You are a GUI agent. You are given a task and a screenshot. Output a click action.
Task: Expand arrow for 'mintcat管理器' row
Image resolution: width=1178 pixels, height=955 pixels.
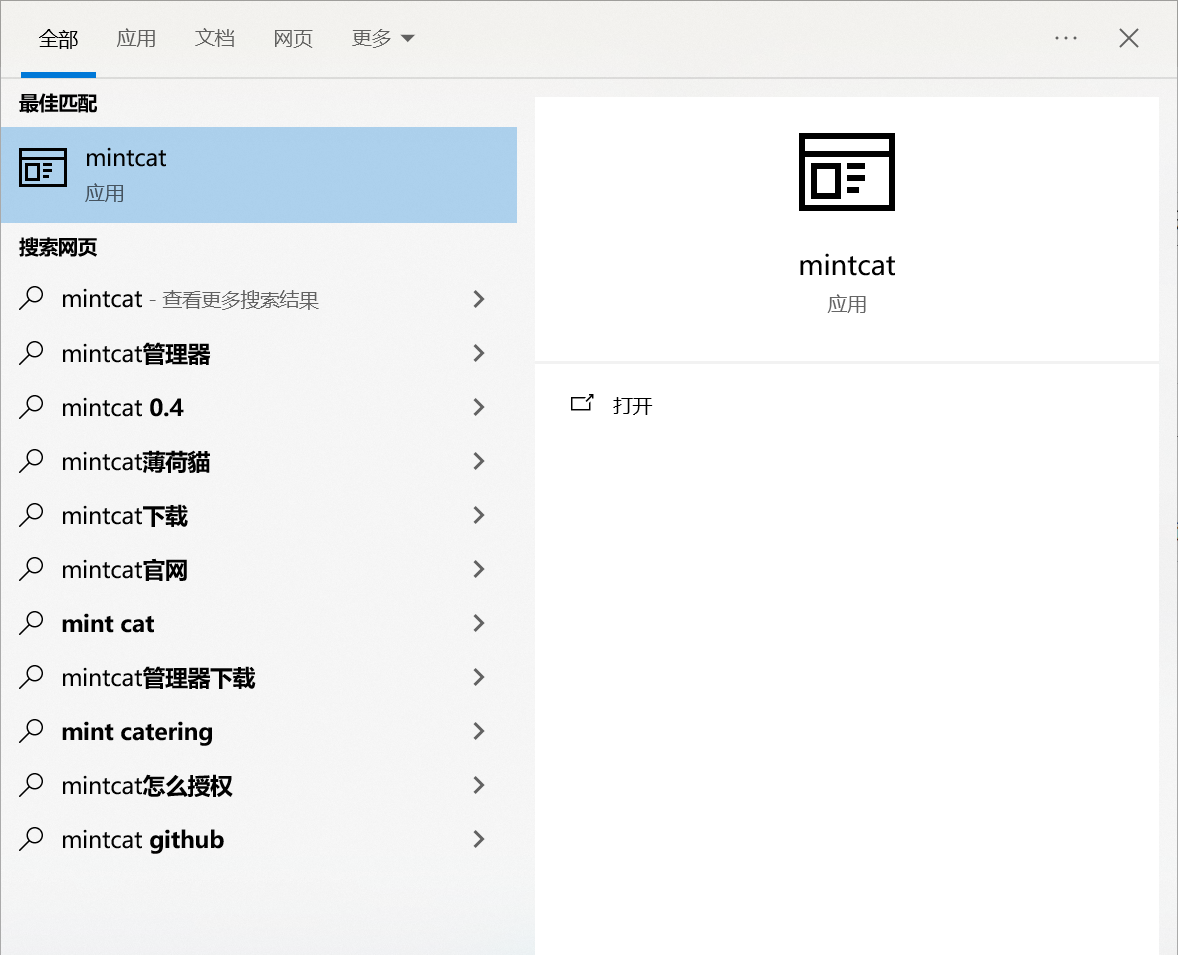pos(479,353)
